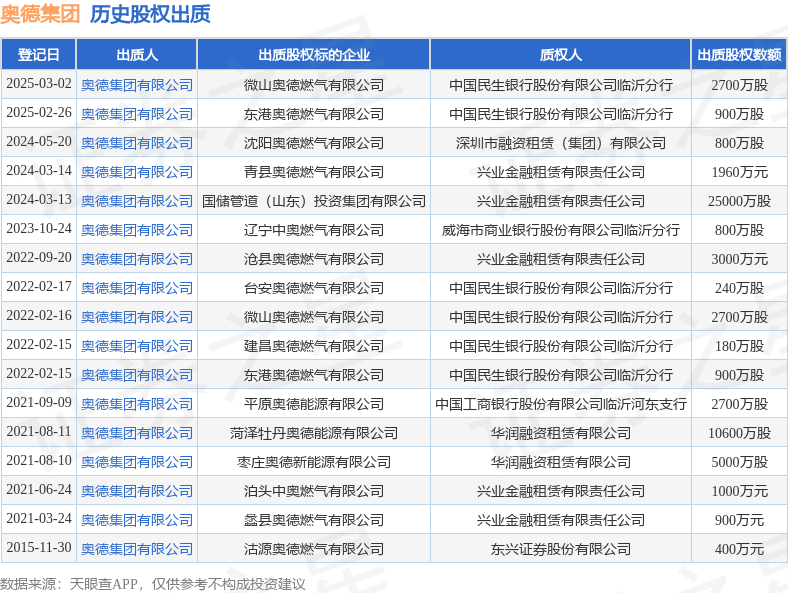
Task: Select amount 240万股
Action: 739,288
